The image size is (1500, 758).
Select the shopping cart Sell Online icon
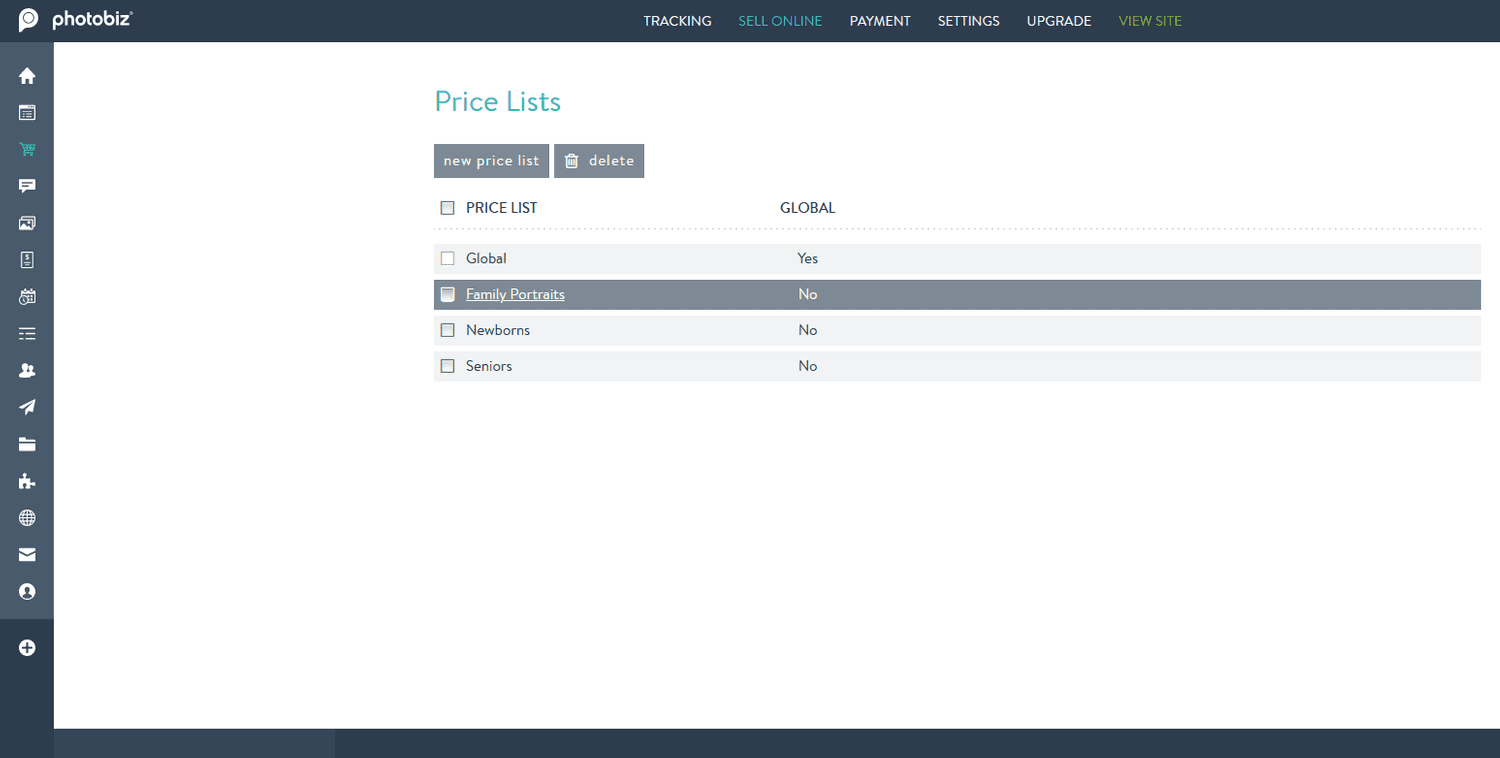point(27,148)
